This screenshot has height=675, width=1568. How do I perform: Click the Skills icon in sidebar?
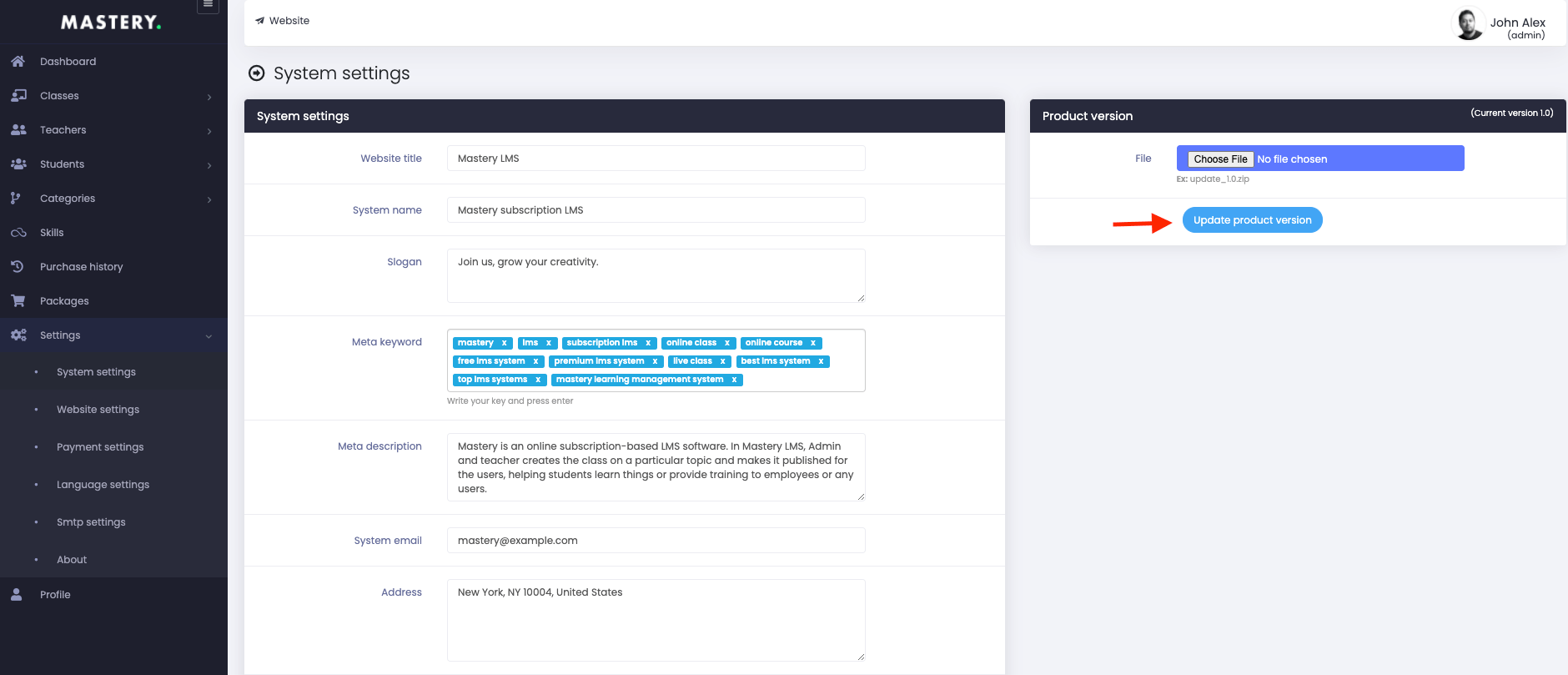18,232
